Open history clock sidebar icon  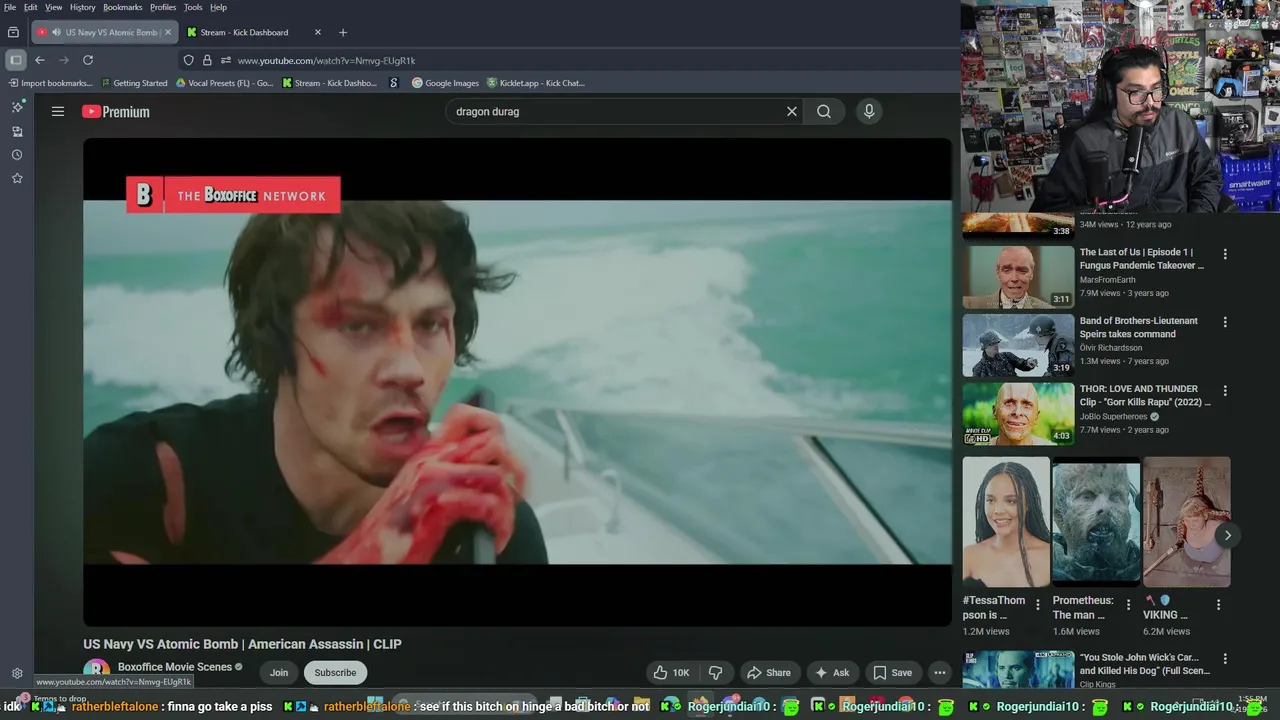click(17, 155)
